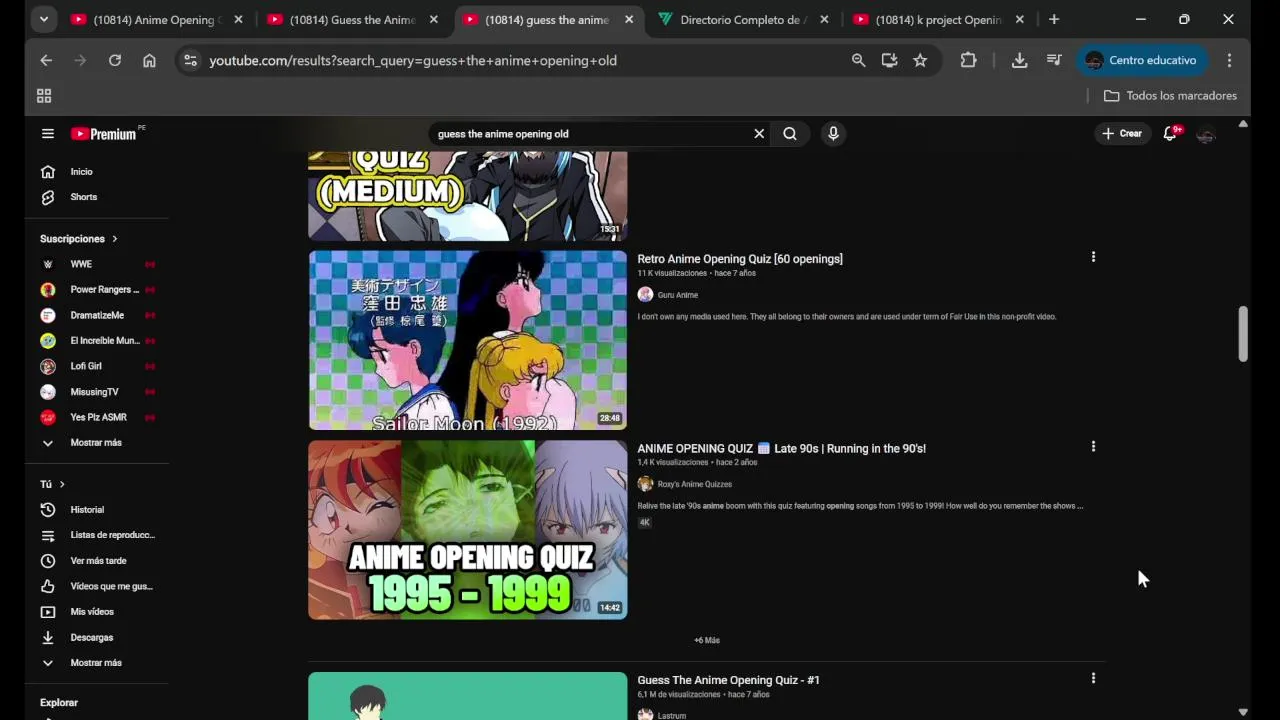
Task: Open the YouTube guide hamburger menu
Action: point(47,133)
